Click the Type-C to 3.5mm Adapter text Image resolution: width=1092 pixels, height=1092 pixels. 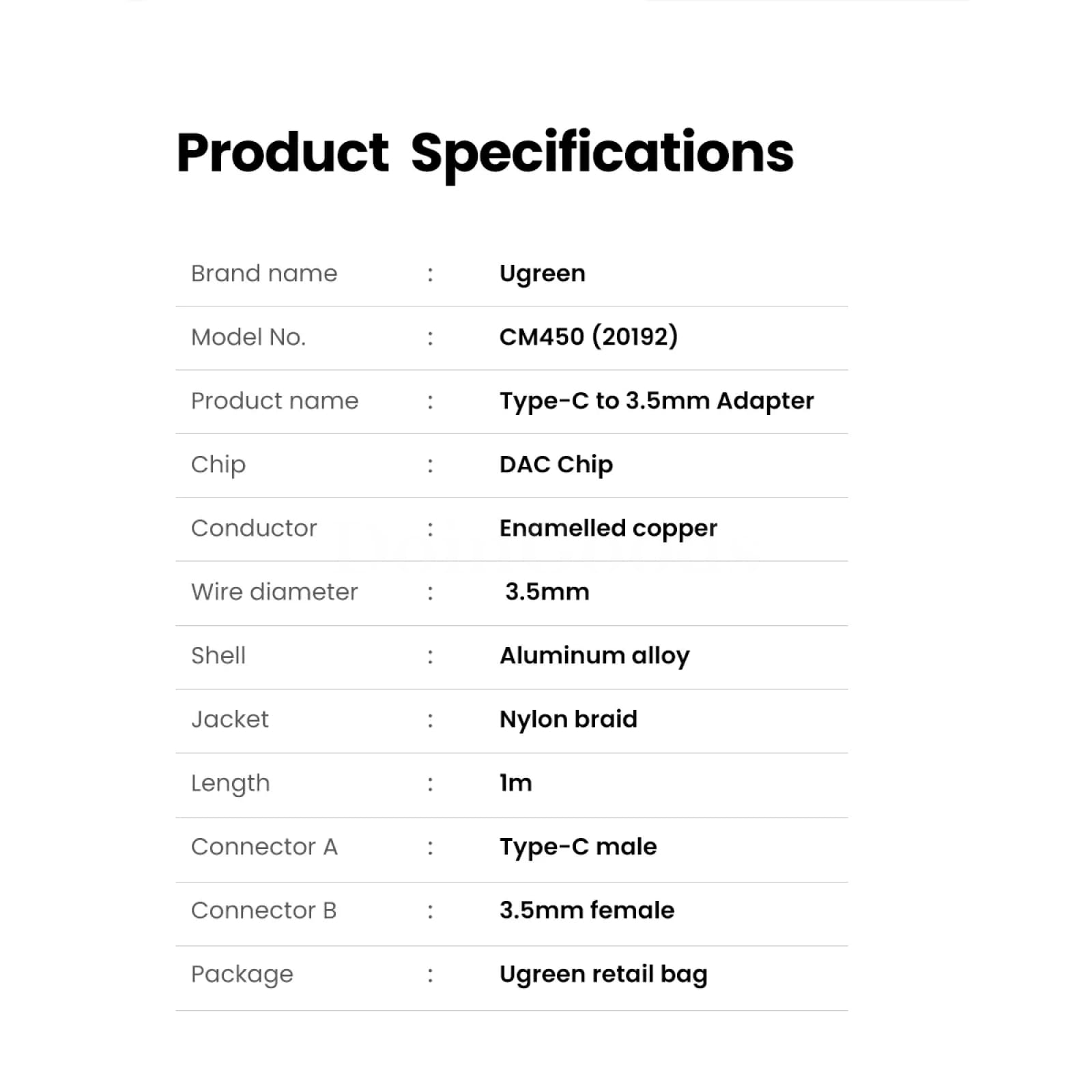[656, 401]
